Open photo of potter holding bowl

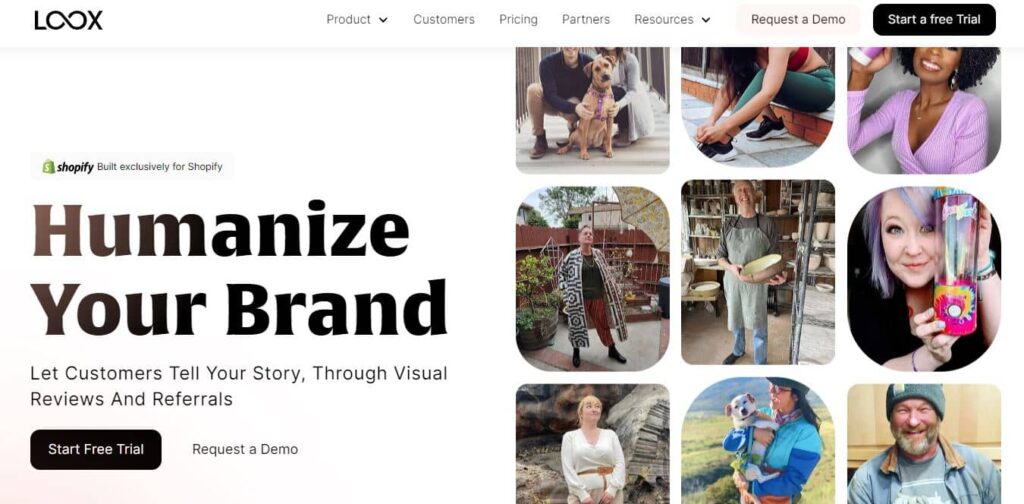pos(758,272)
